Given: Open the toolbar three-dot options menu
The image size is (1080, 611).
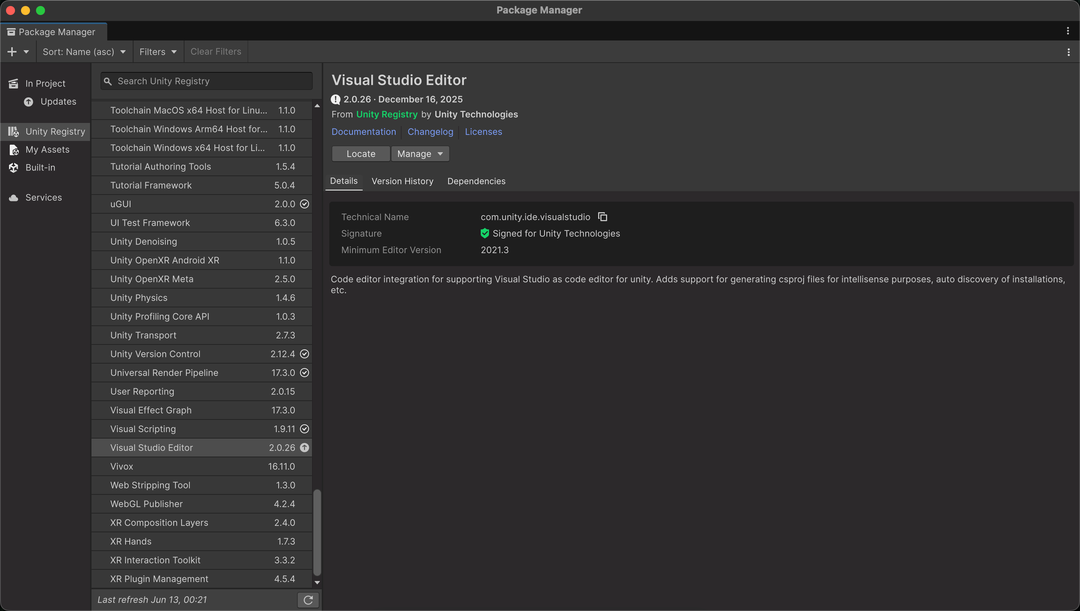Looking at the screenshot, I should click(x=1068, y=52).
